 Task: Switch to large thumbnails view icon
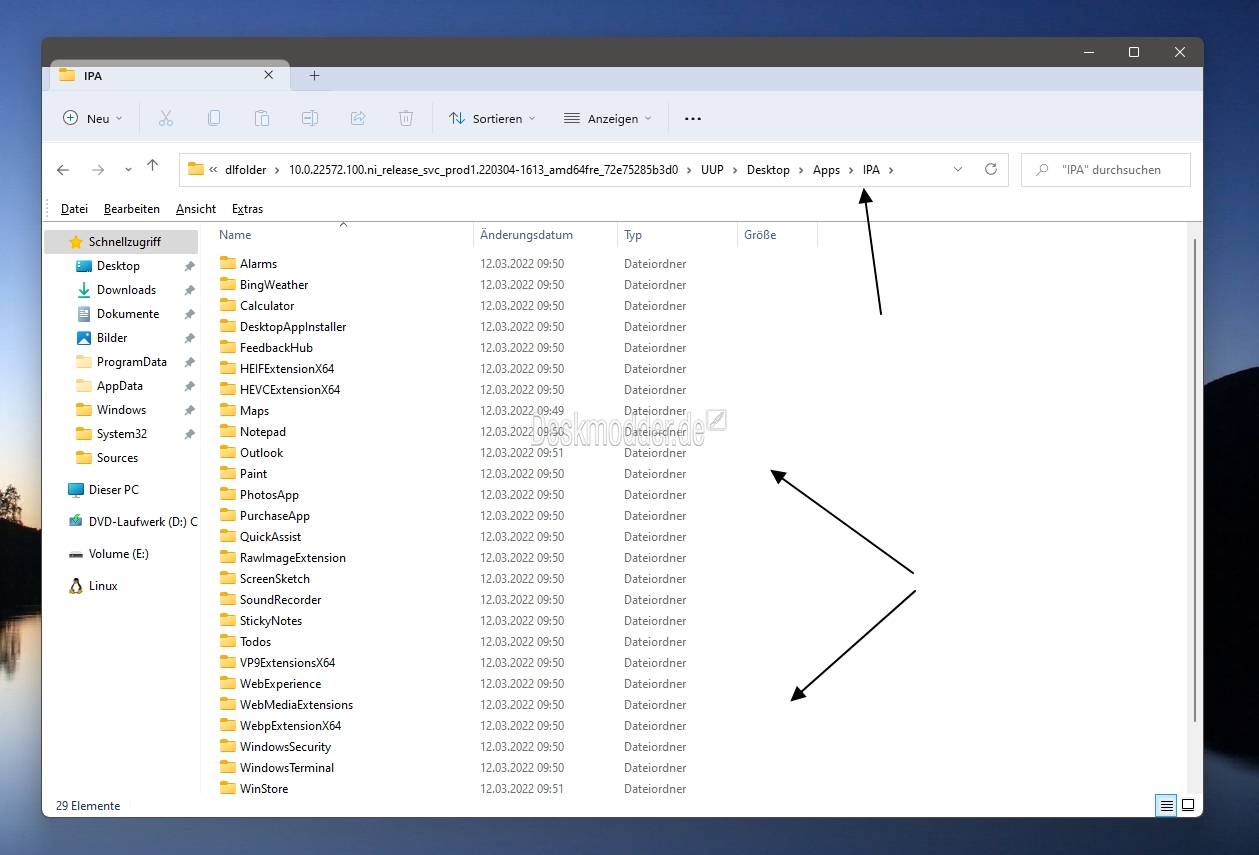[x=1188, y=805]
